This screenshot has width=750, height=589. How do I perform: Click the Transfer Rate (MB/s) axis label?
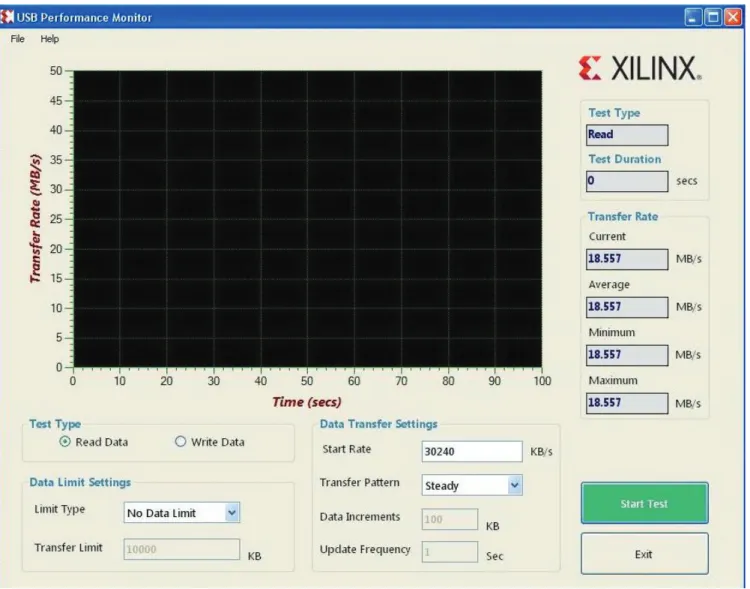pyautogui.click(x=36, y=219)
